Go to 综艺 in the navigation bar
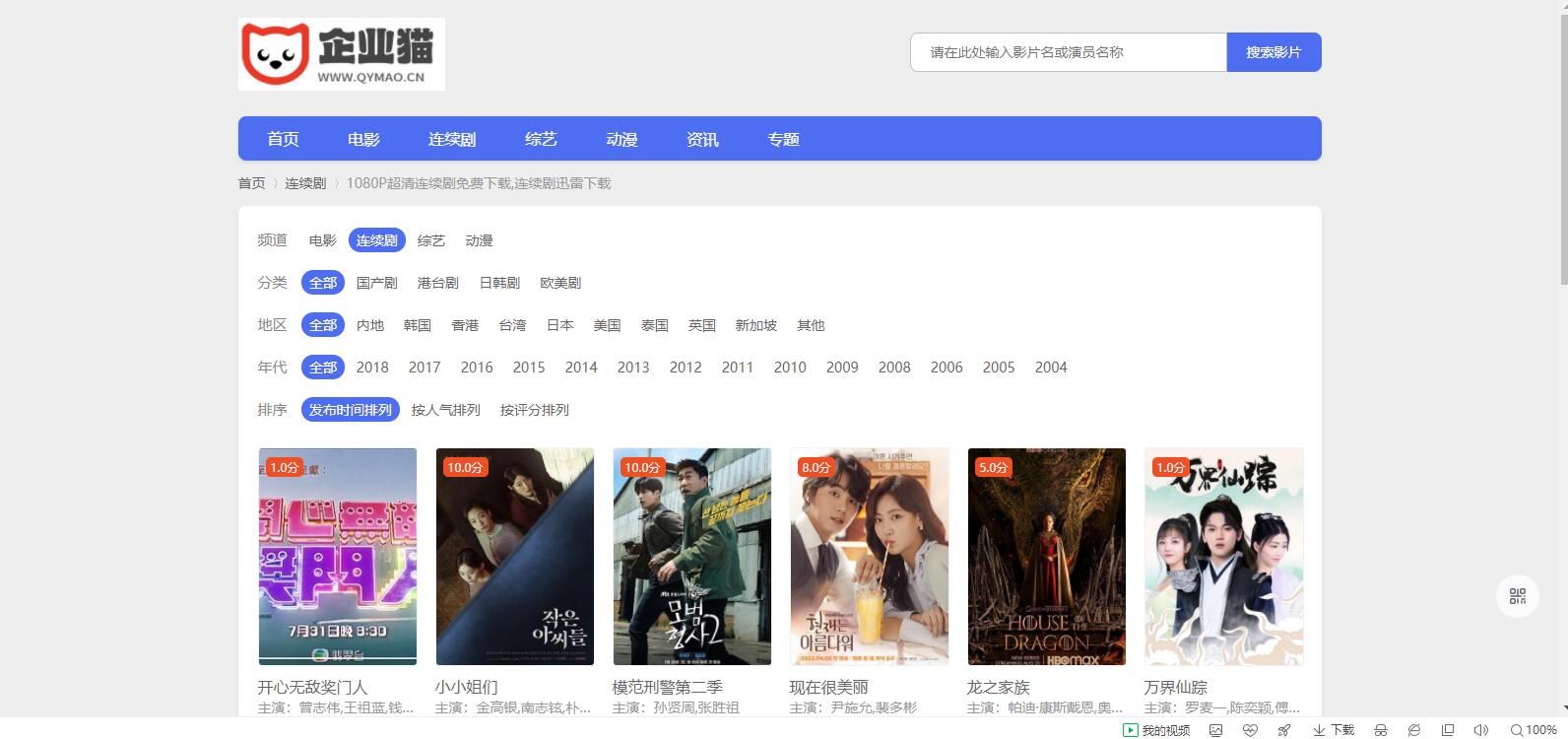The width and height of the screenshot is (1568, 739). [x=541, y=139]
